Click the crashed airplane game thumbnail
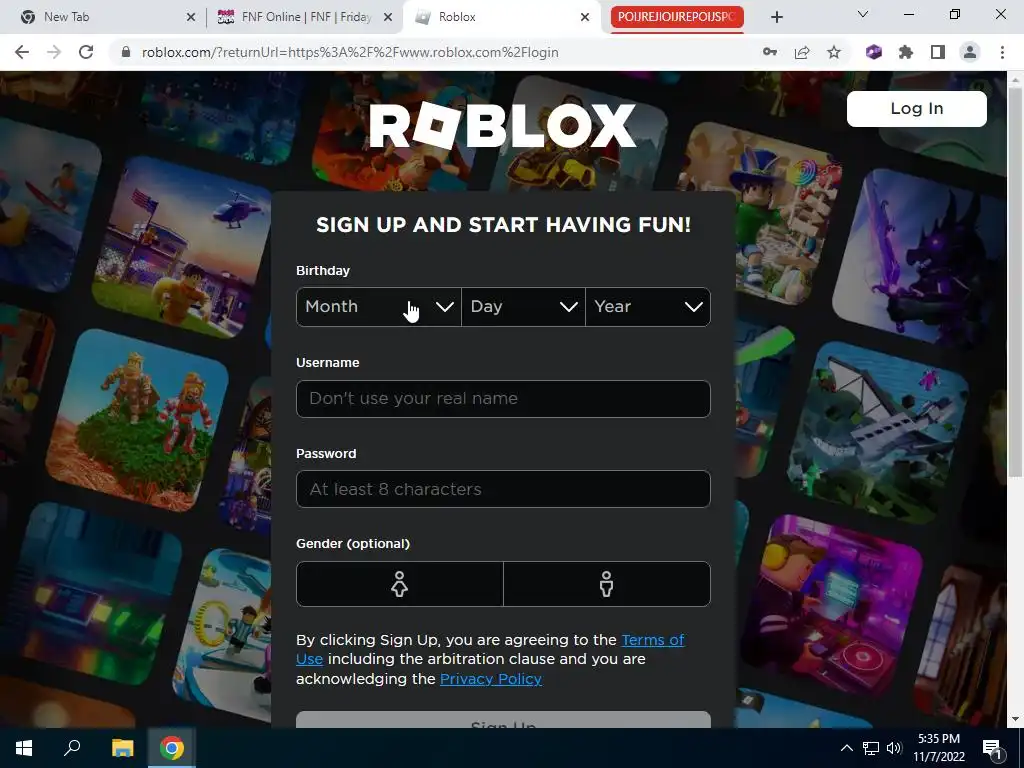The image size is (1024, 768). click(x=878, y=432)
